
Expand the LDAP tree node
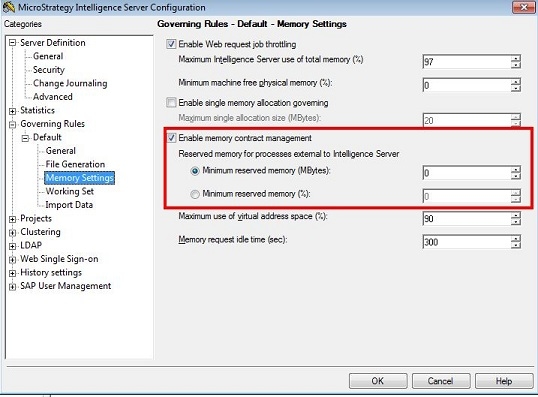click(x=12, y=246)
